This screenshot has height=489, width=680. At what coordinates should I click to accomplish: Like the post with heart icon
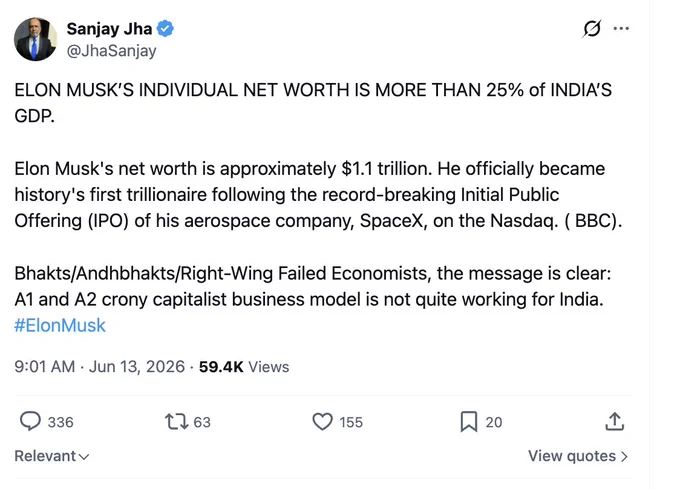pyautogui.click(x=323, y=421)
